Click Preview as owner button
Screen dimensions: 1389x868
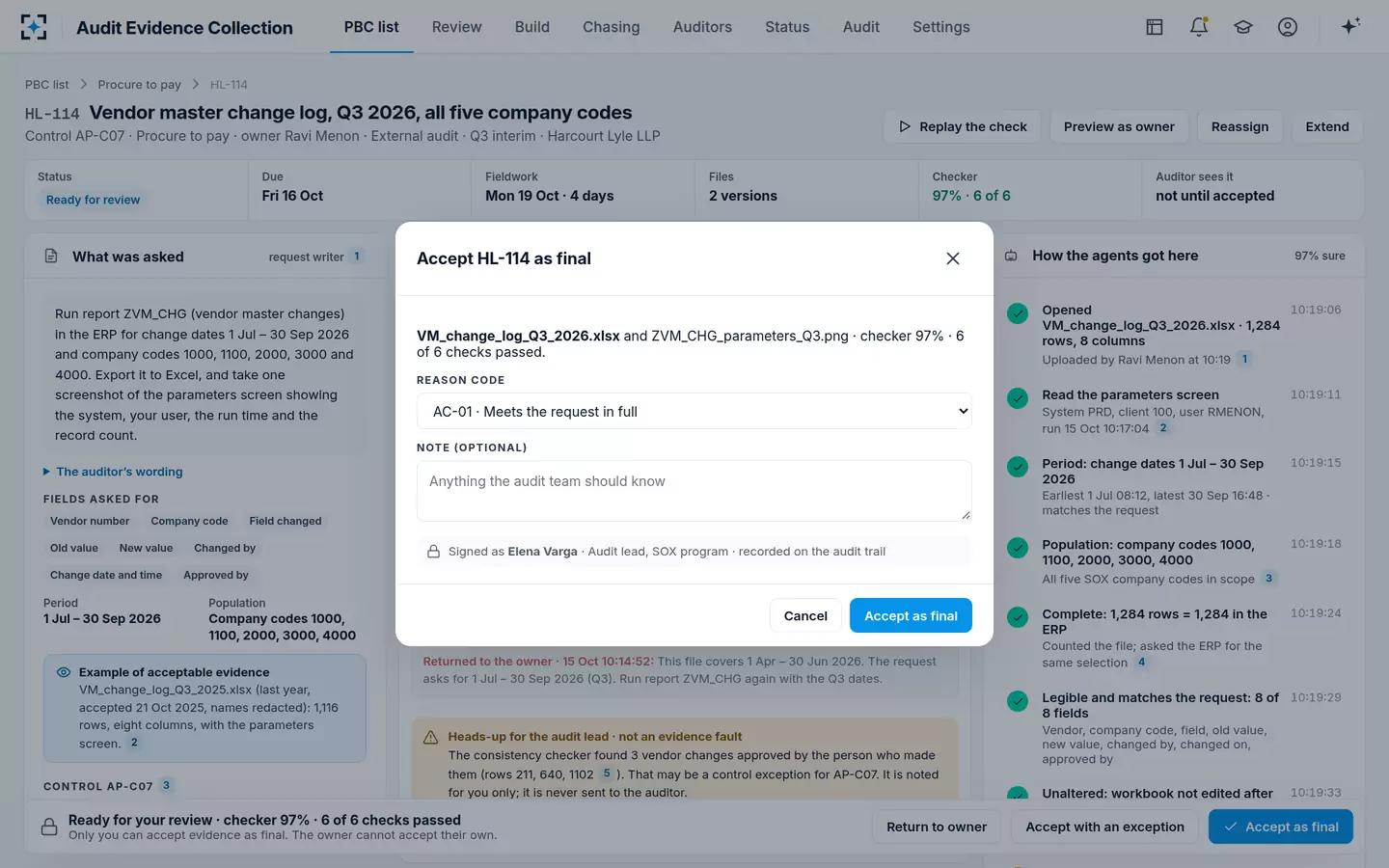[1119, 126]
